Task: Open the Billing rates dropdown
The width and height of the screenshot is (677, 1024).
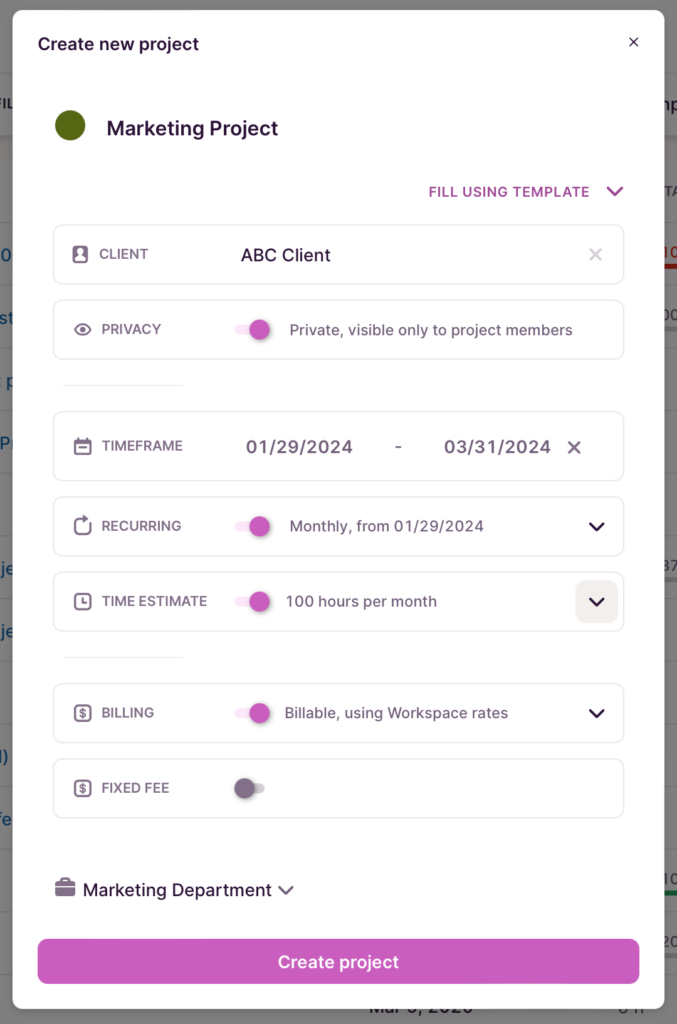Action: point(596,713)
